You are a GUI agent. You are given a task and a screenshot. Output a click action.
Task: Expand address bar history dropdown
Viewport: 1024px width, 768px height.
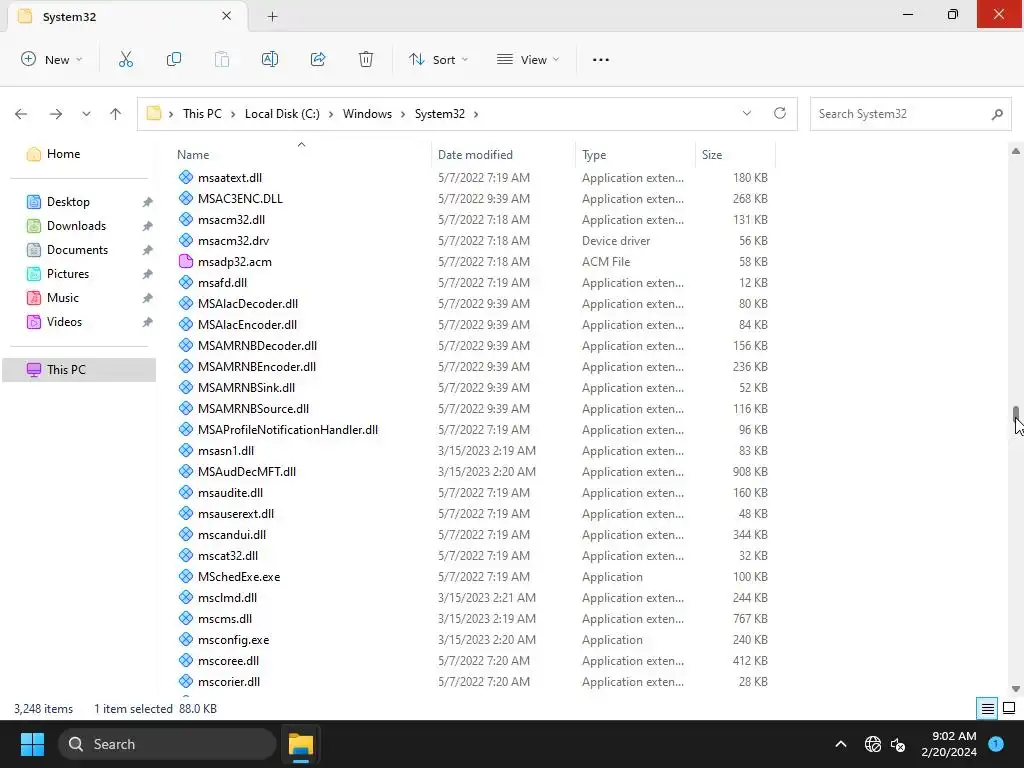tap(746, 114)
